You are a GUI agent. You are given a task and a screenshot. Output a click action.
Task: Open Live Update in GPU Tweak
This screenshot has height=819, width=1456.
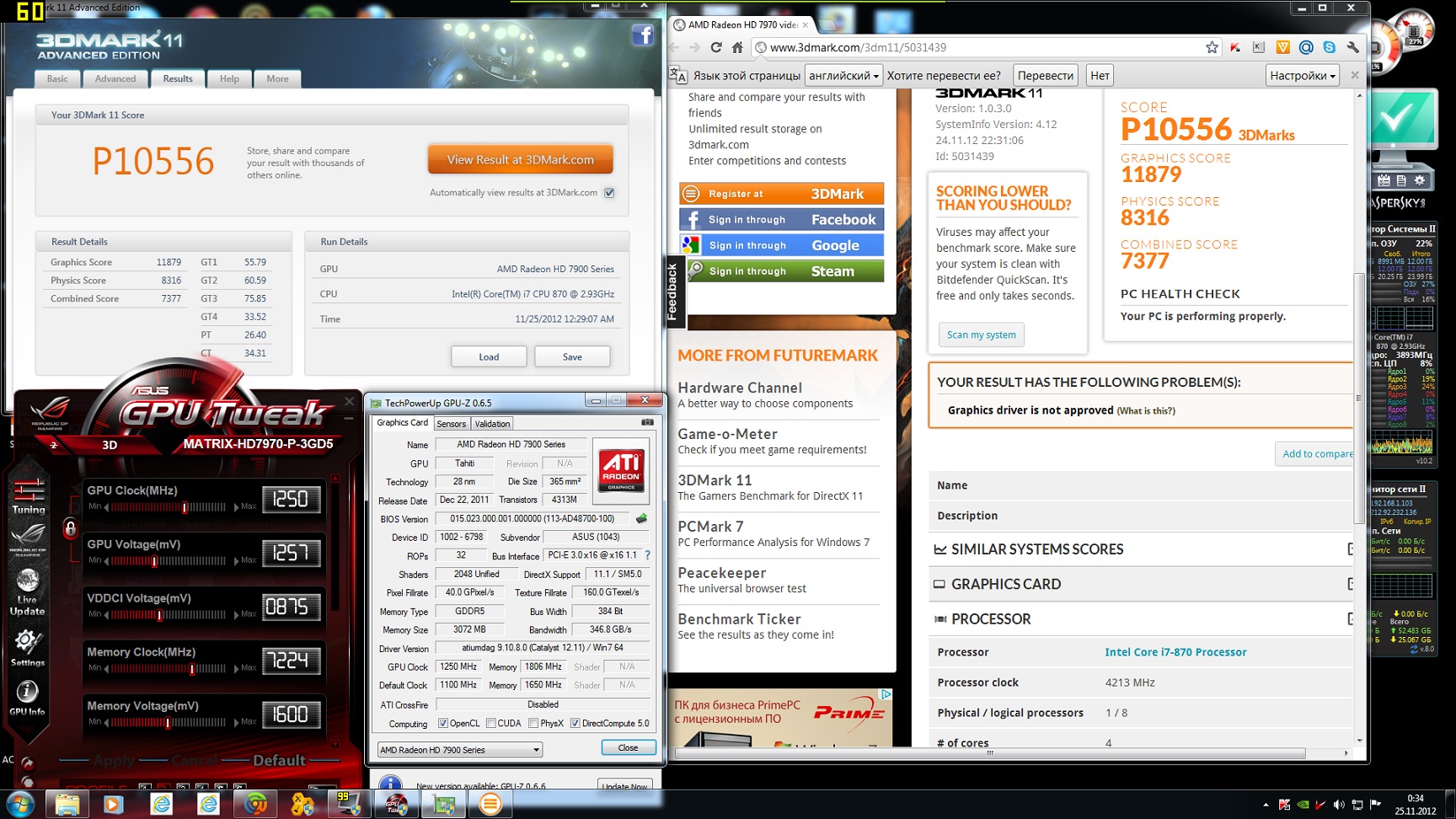(28, 591)
